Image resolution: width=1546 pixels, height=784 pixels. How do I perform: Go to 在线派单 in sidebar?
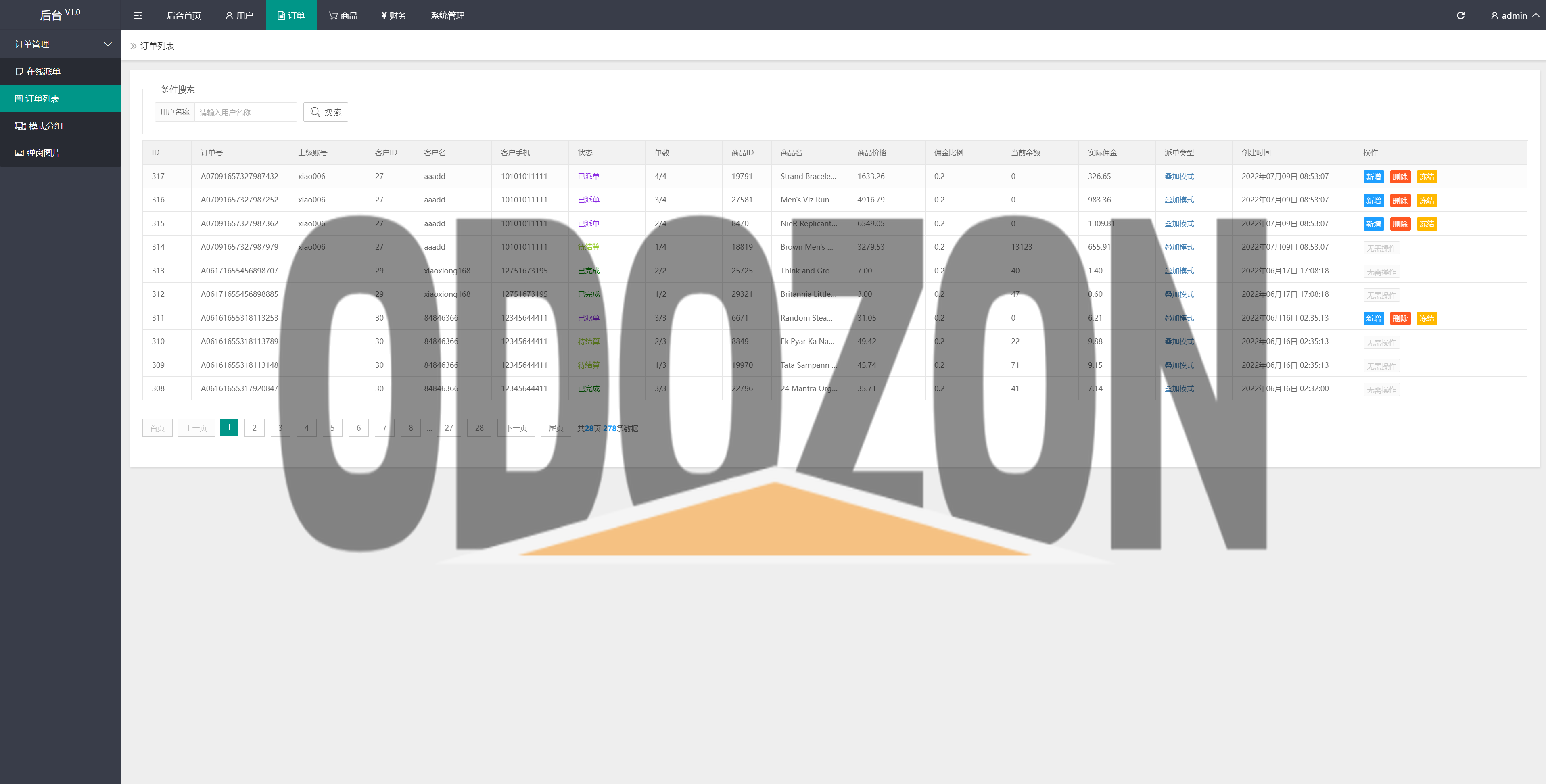click(60, 71)
